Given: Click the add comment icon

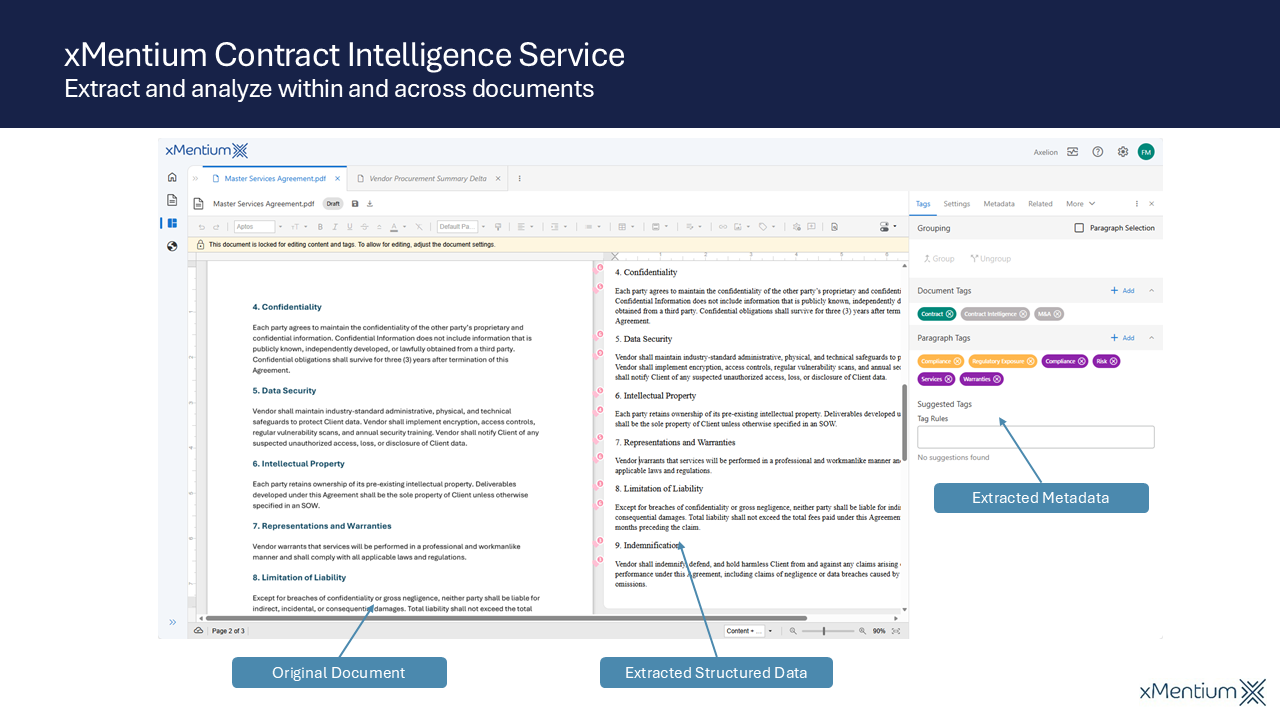Looking at the screenshot, I should [x=811, y=227].
